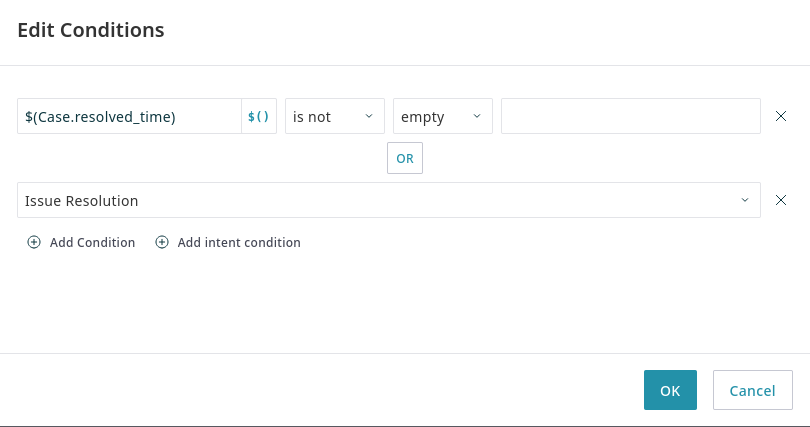
Task: Click the Add Condition link
Action: tap(92, 242)
